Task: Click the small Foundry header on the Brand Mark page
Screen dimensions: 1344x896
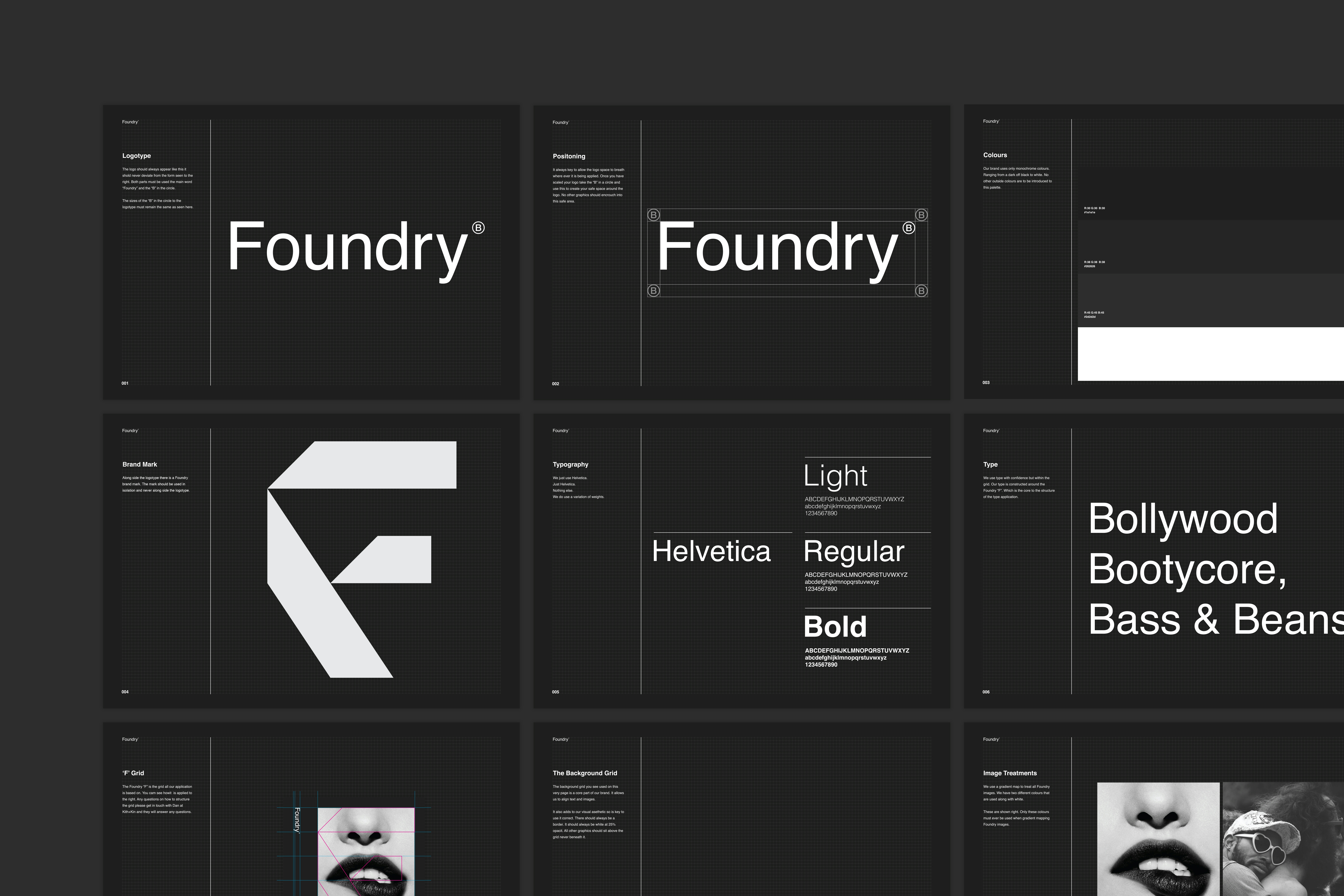Action: [130, 431]
